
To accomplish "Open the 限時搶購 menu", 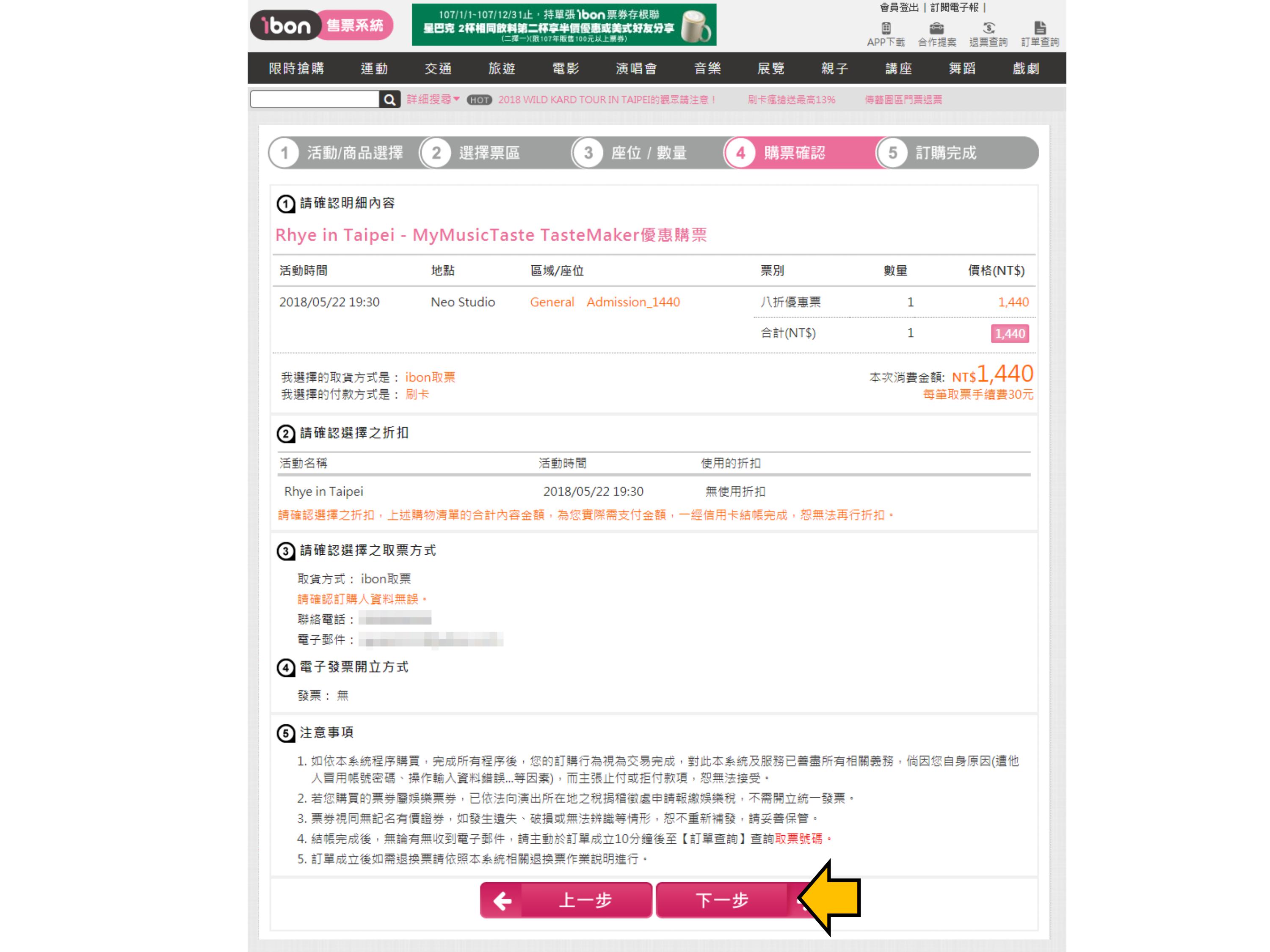I will click(296, 69).
